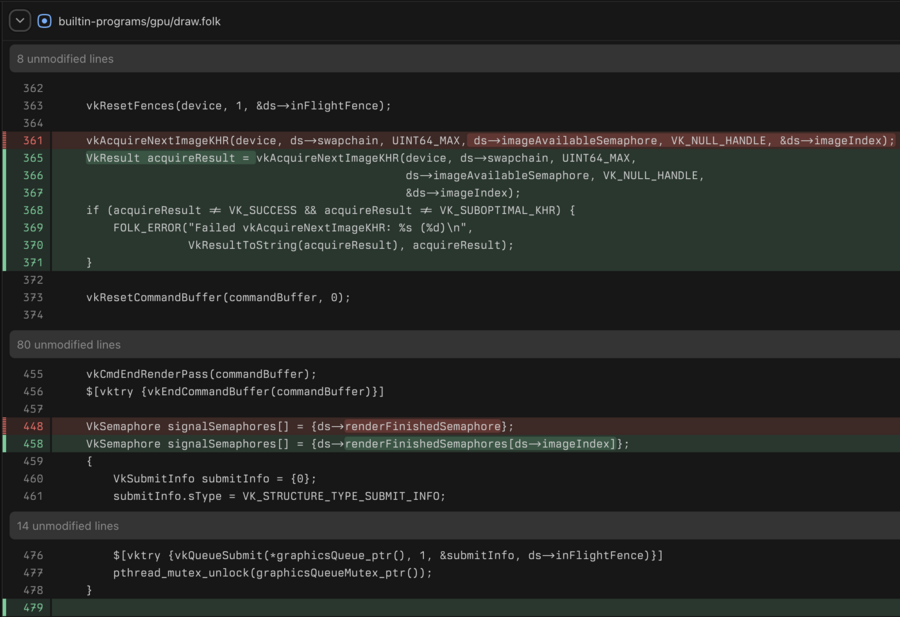Click line number 363 in gutter
This screenshot has width=900, height=617.
coord(33,106)
